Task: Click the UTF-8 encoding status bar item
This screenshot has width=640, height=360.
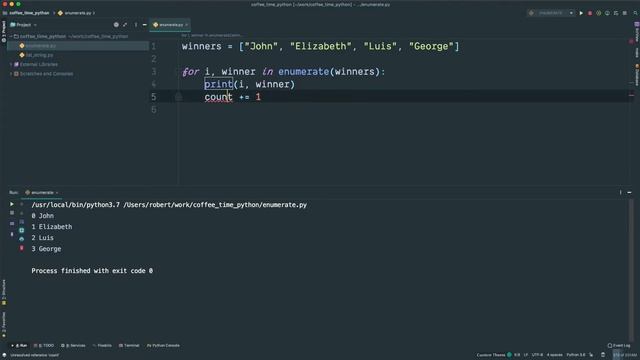Action: [537, 355]
